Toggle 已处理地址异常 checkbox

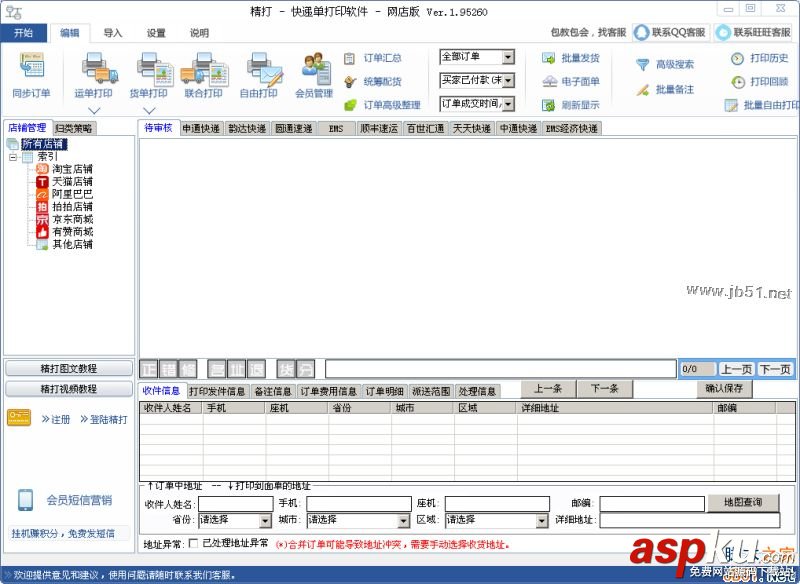pyautogui.click(x=193, y=544)
